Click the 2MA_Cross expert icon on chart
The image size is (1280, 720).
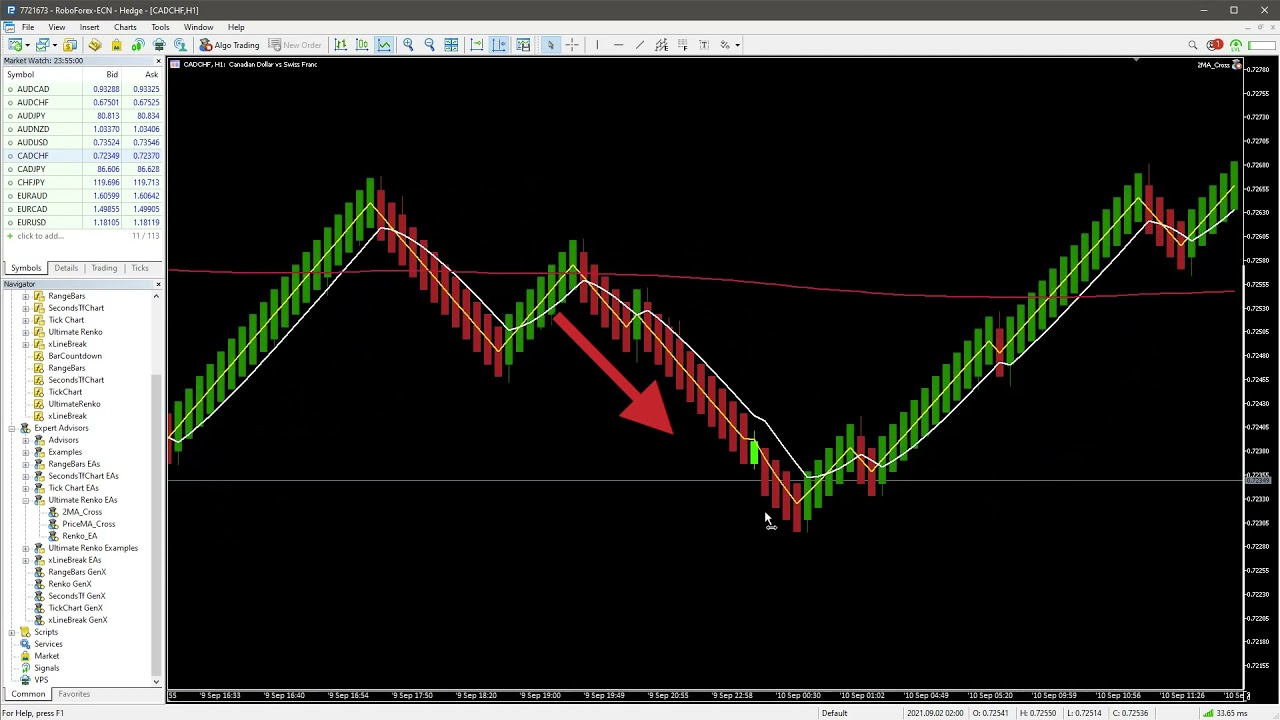pyautogui.click(x=1237, y=65)
